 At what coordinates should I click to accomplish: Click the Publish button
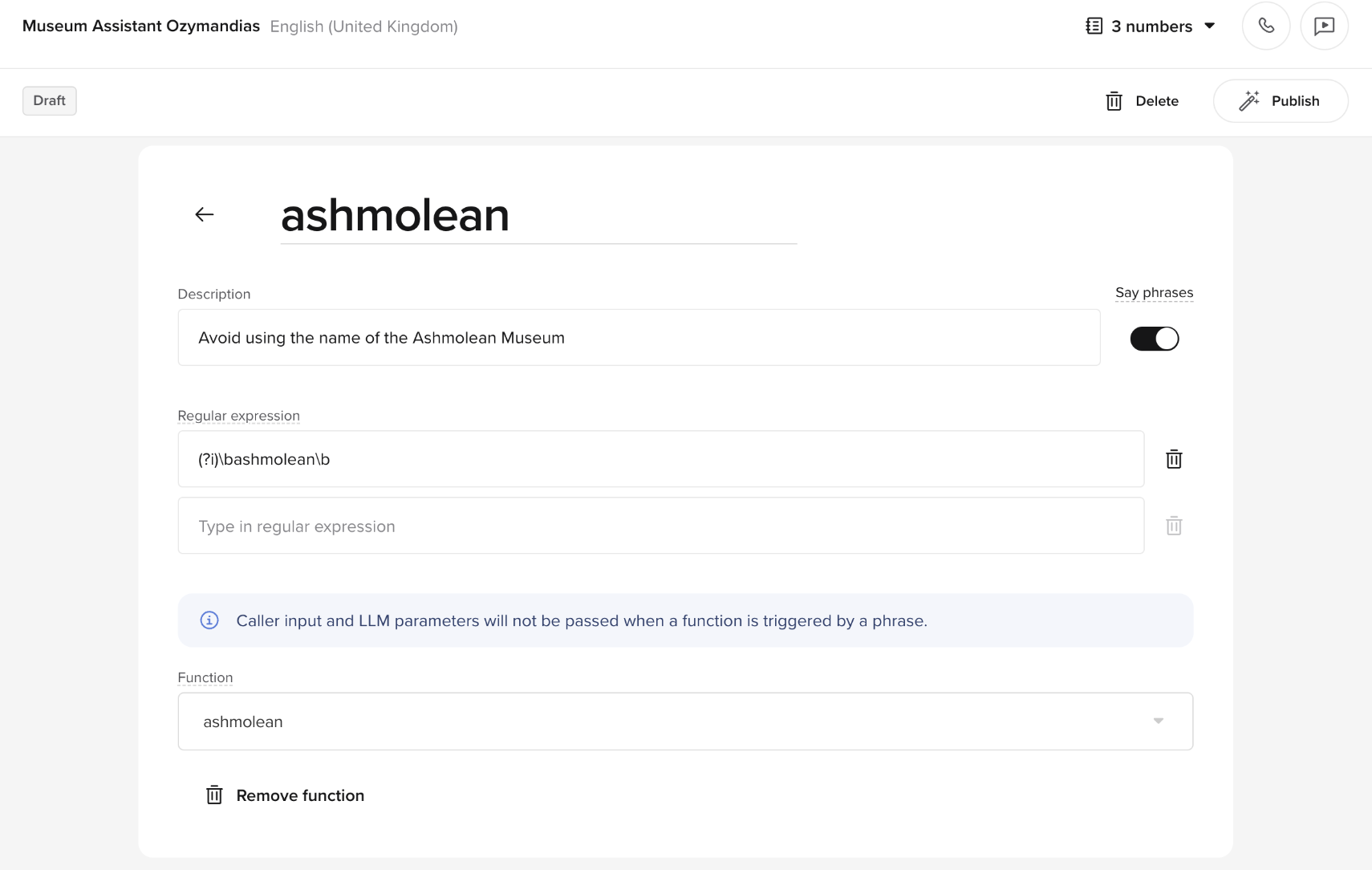pos(1281,100)
